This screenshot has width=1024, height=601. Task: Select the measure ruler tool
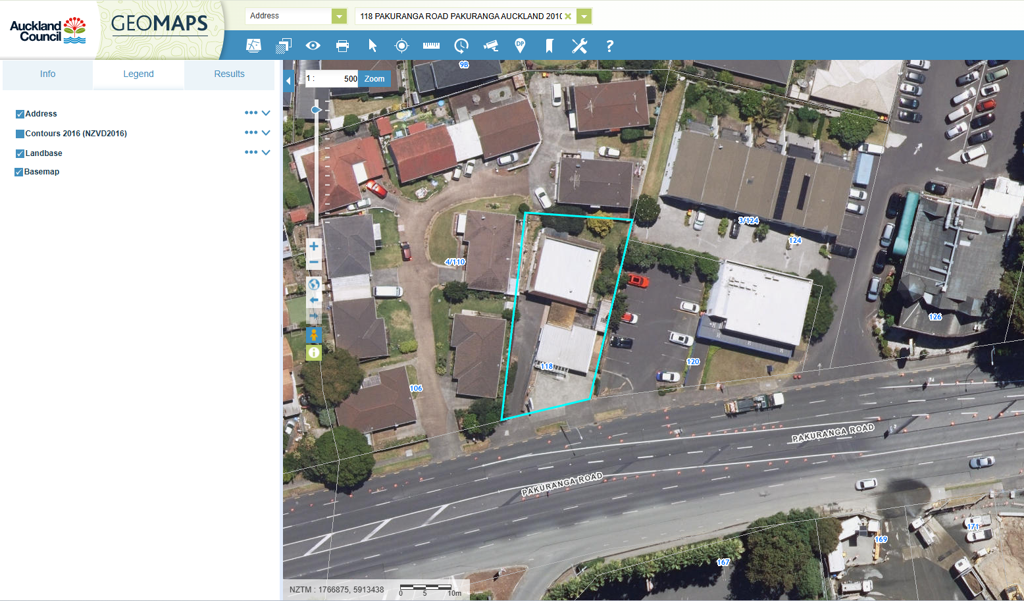(x=431, y=46)
